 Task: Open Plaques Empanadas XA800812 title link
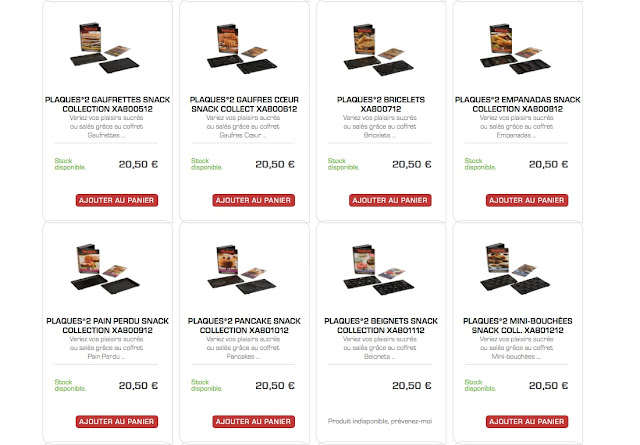[x=518, y=104]
